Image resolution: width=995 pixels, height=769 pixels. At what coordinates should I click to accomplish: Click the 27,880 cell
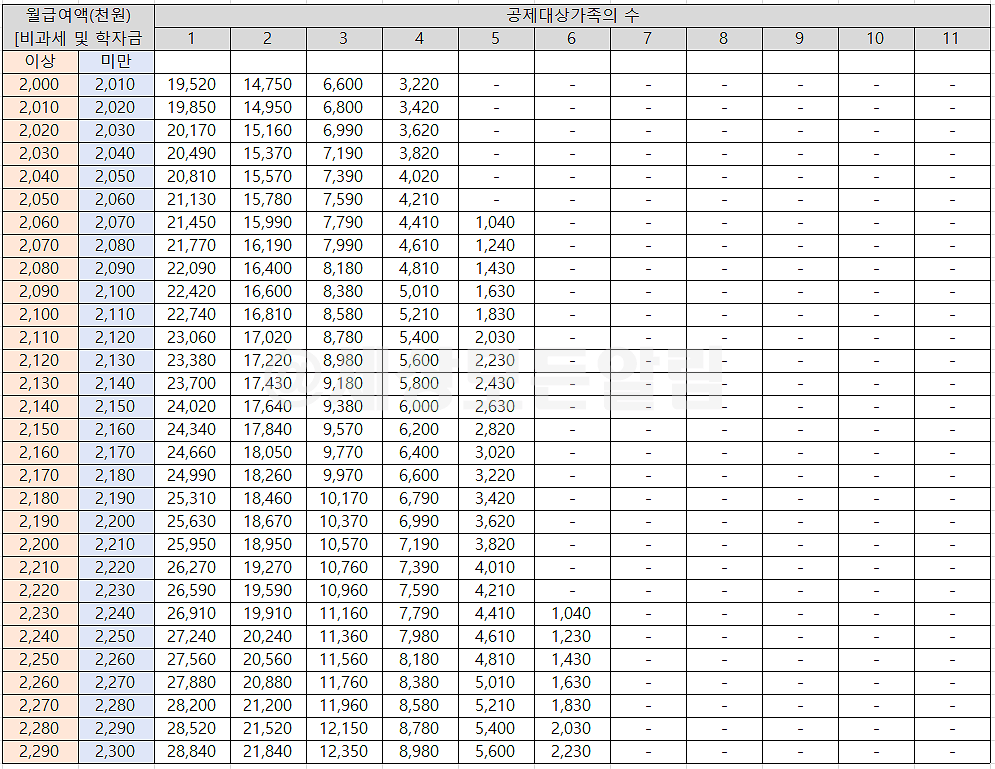(x=192, y=683)
